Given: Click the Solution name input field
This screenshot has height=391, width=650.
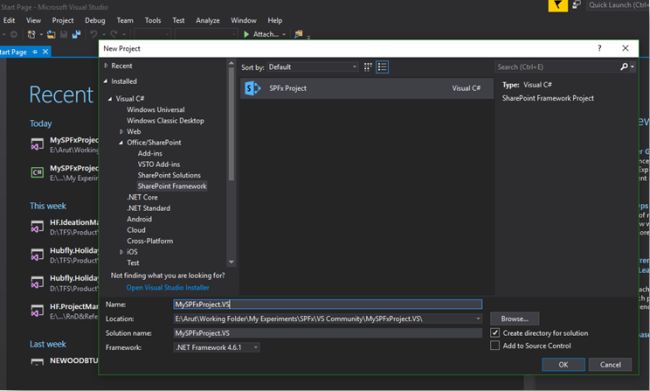Looking at the screenshot, I should 327,333.
